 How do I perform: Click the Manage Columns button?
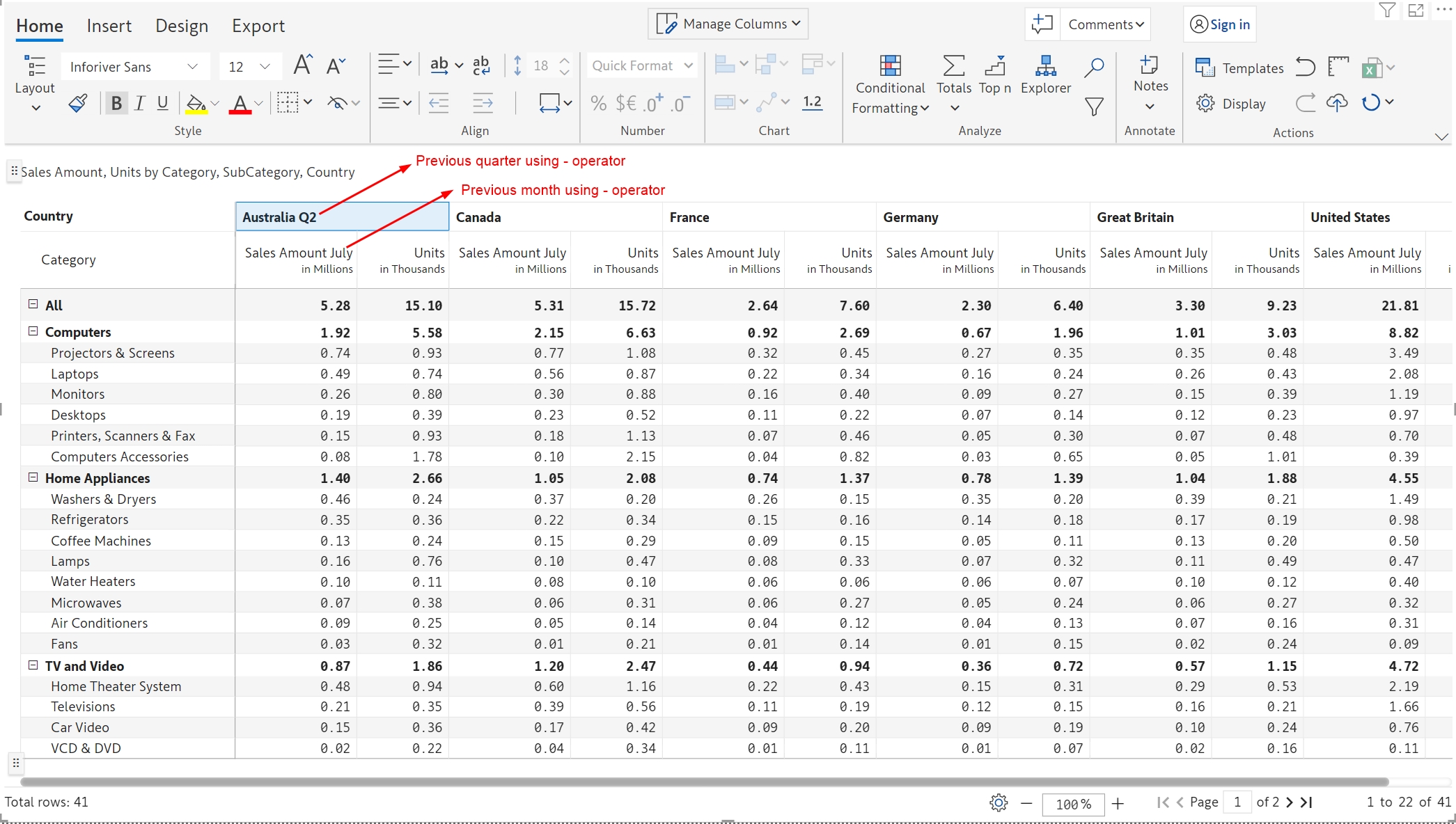(x=728, y=24)
